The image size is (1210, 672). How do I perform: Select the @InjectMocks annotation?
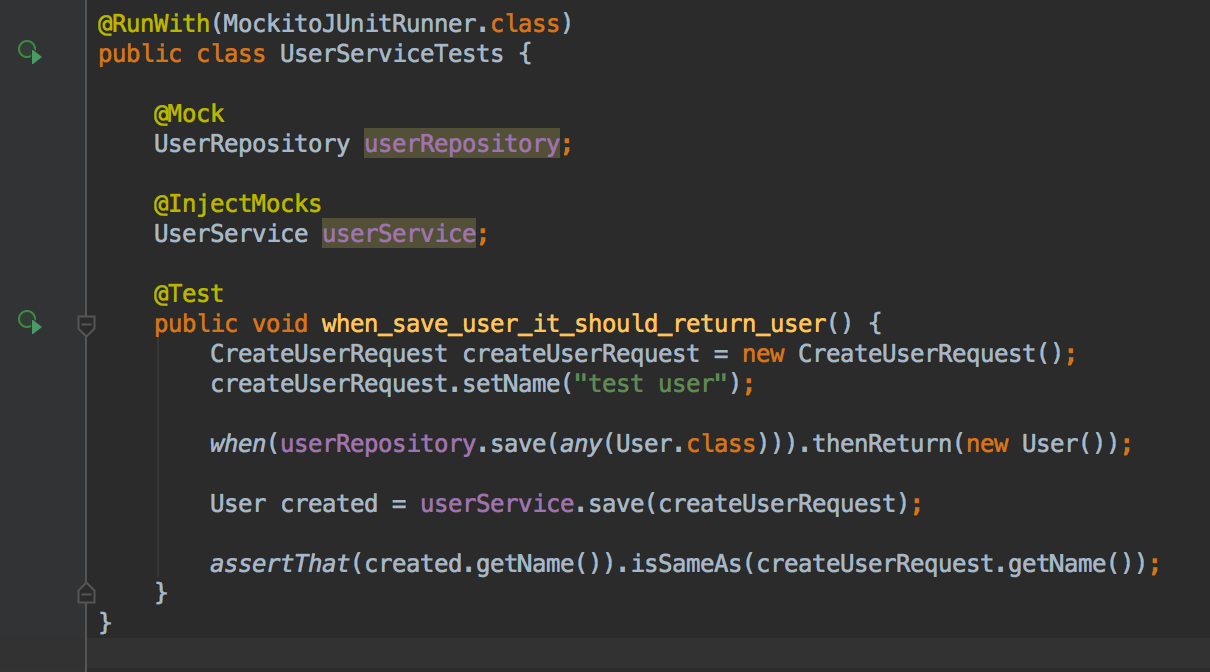(x=237, y=203)
